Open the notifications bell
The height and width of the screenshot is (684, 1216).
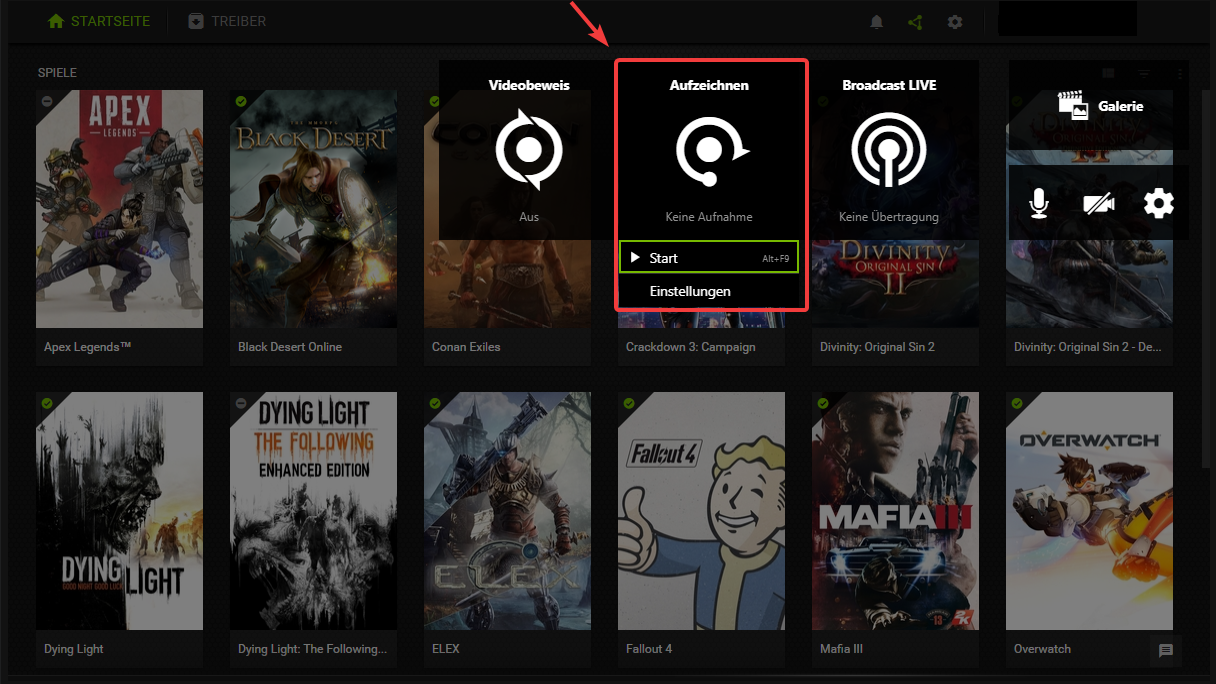(x=876, y=21)
